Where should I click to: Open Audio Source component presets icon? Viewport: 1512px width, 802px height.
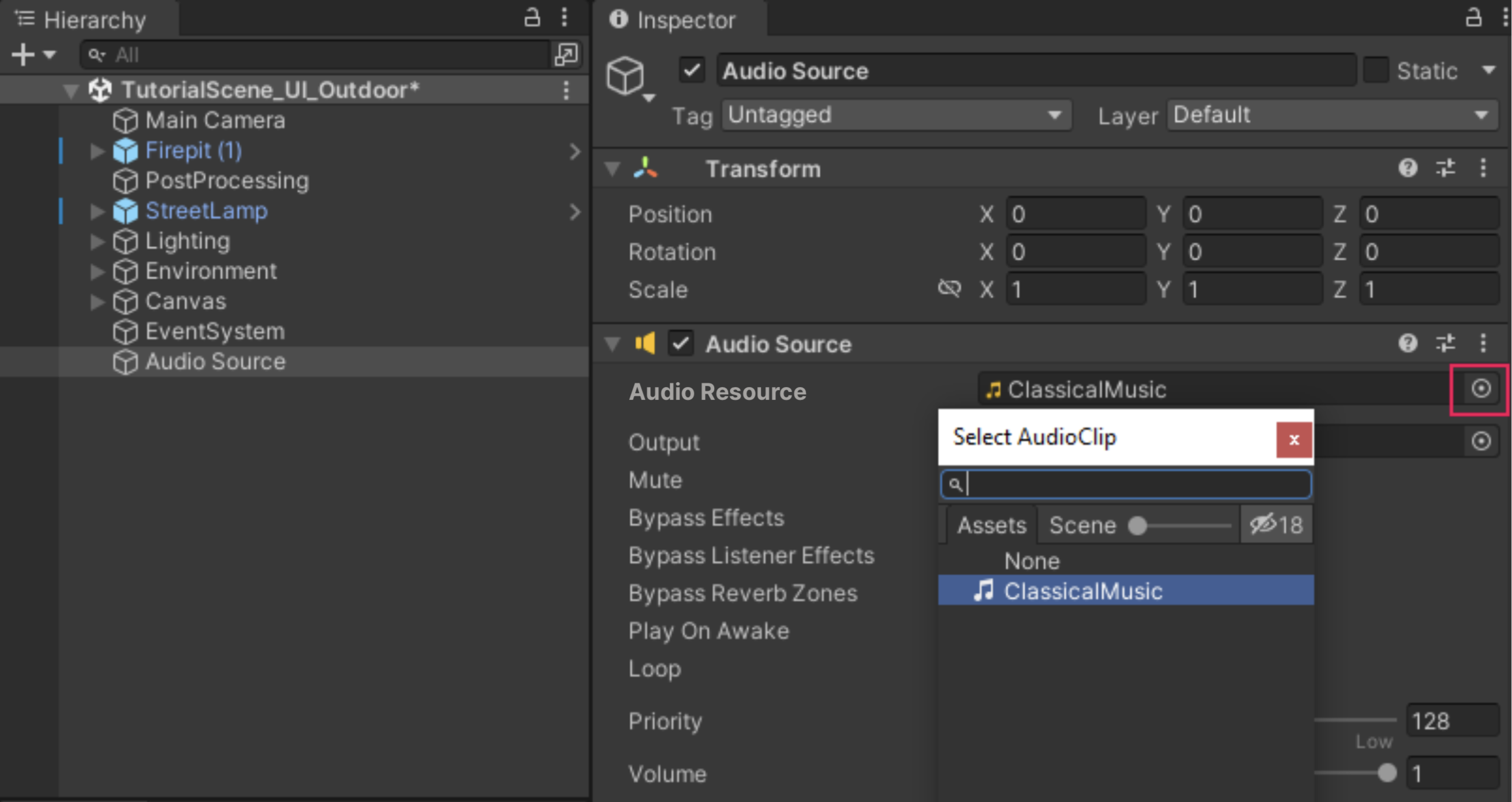[1445, 344]
